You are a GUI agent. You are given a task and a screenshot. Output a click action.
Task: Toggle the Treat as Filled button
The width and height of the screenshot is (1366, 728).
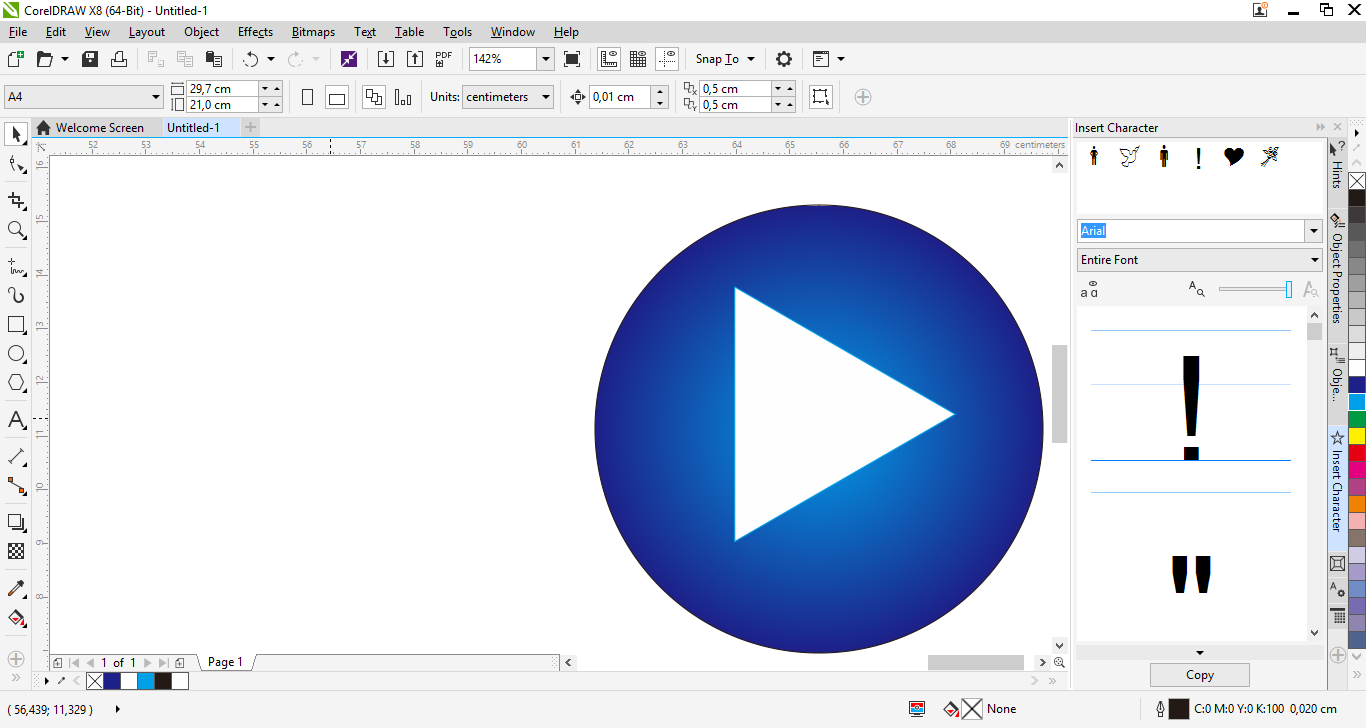click(x=820, y=97)
